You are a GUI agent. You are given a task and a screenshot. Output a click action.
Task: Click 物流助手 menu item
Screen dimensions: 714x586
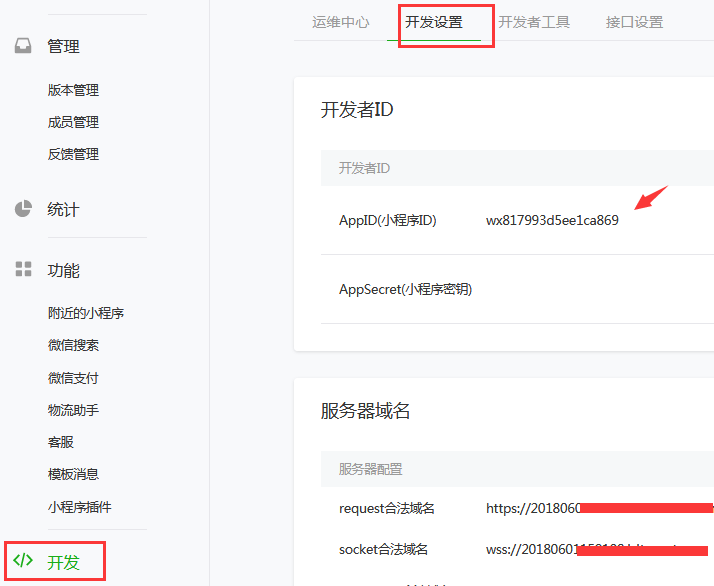coord(73,410)
